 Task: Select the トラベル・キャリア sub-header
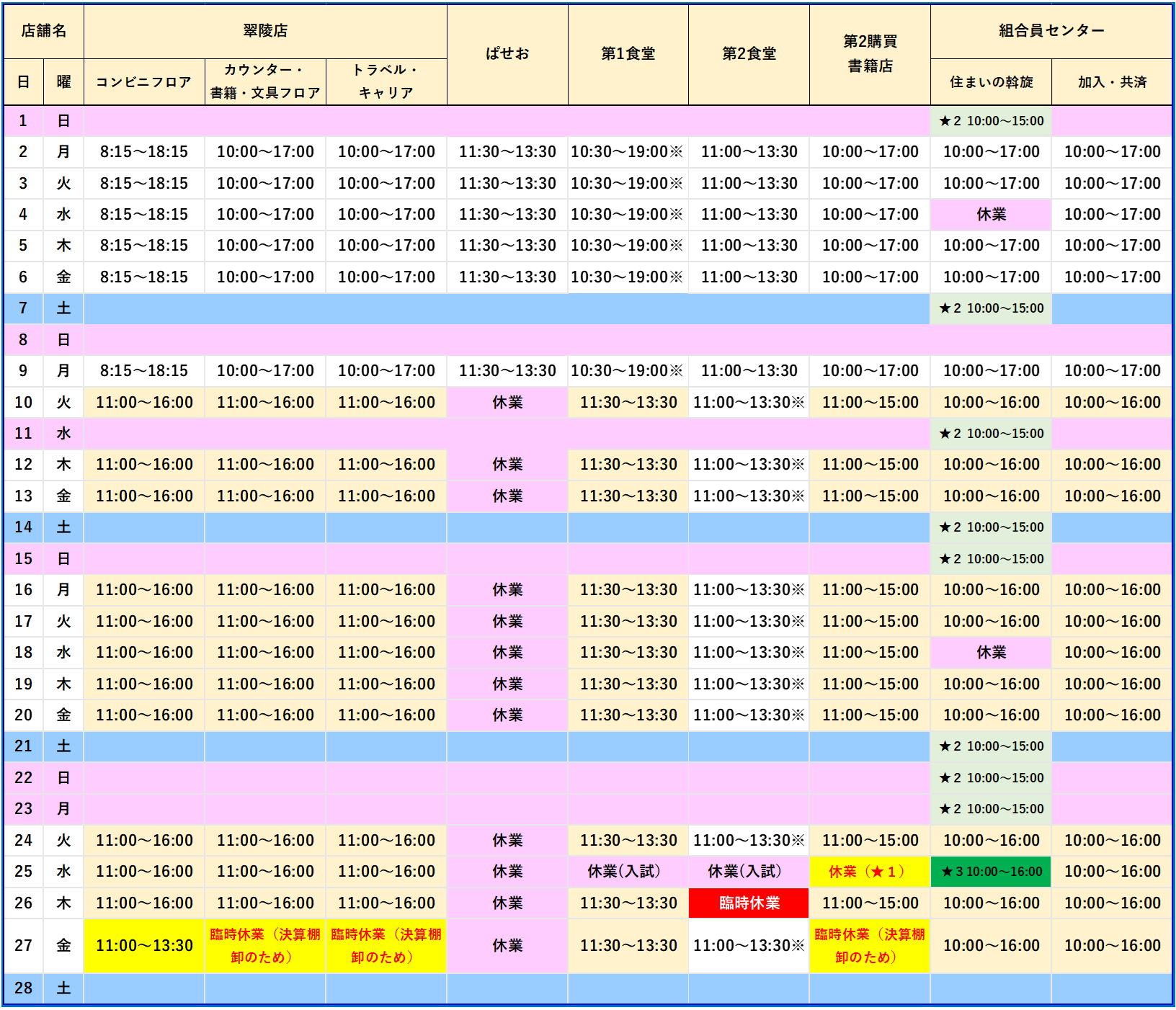point(386,81)
